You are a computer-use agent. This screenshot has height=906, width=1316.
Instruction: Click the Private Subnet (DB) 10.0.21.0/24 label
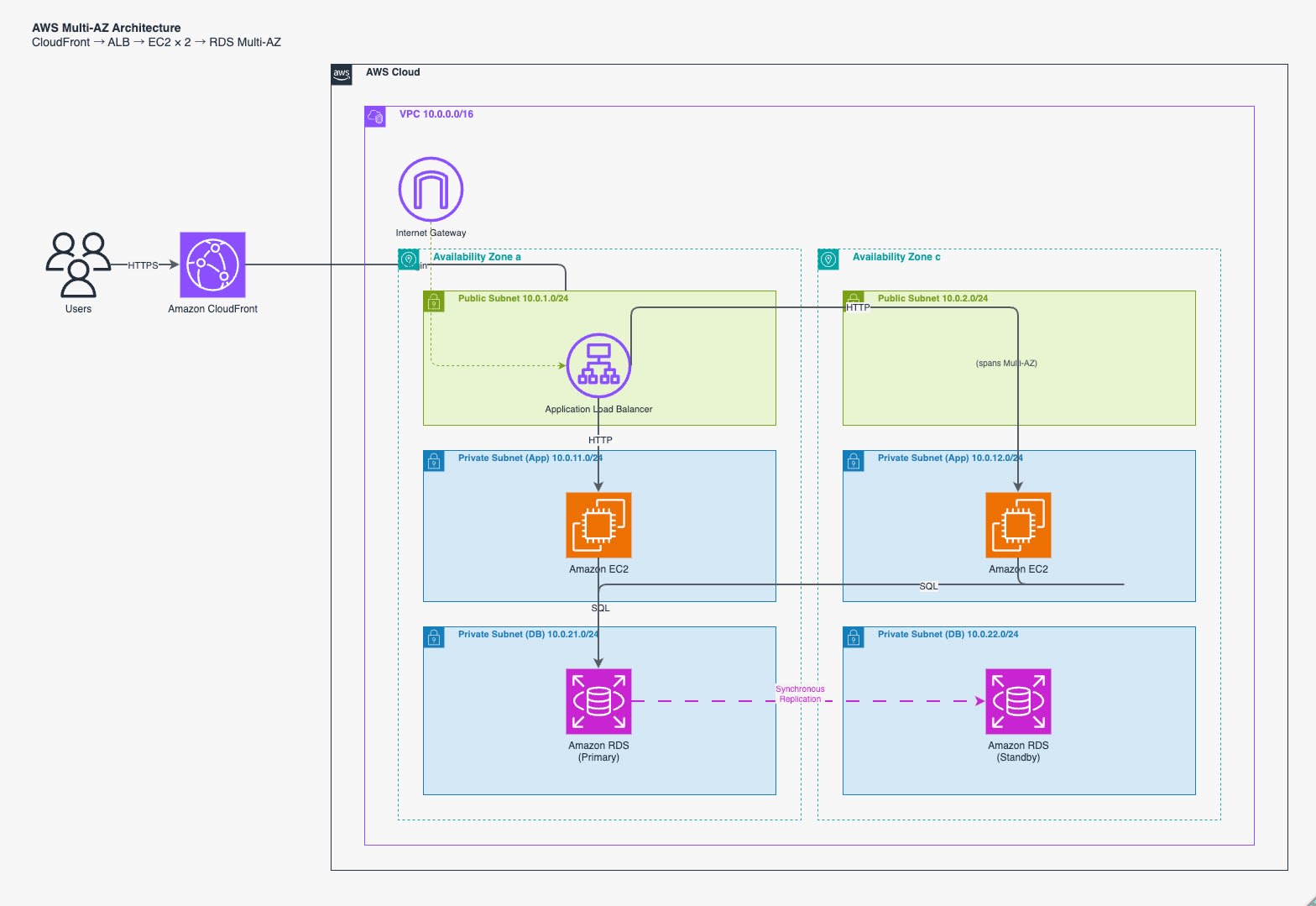[x=529, y=635]
